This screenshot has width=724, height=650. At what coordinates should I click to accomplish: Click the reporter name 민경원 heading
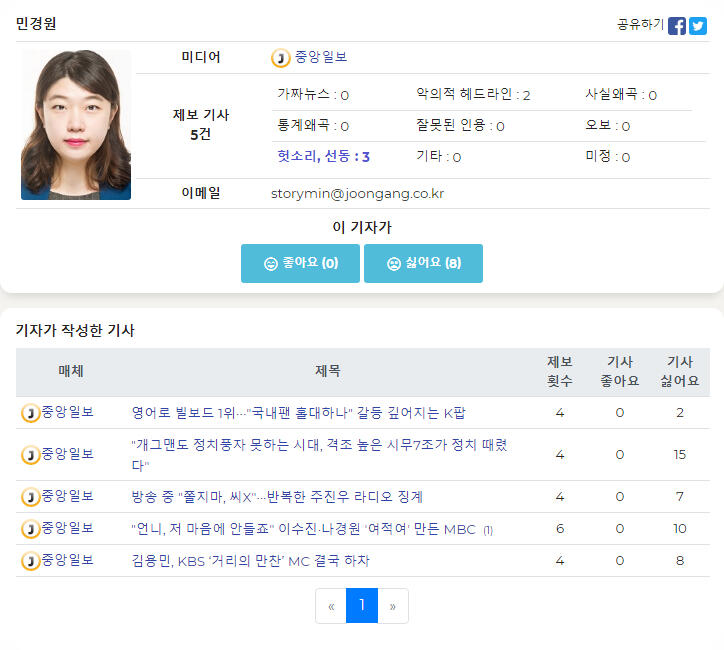click(x=36, y=24)
